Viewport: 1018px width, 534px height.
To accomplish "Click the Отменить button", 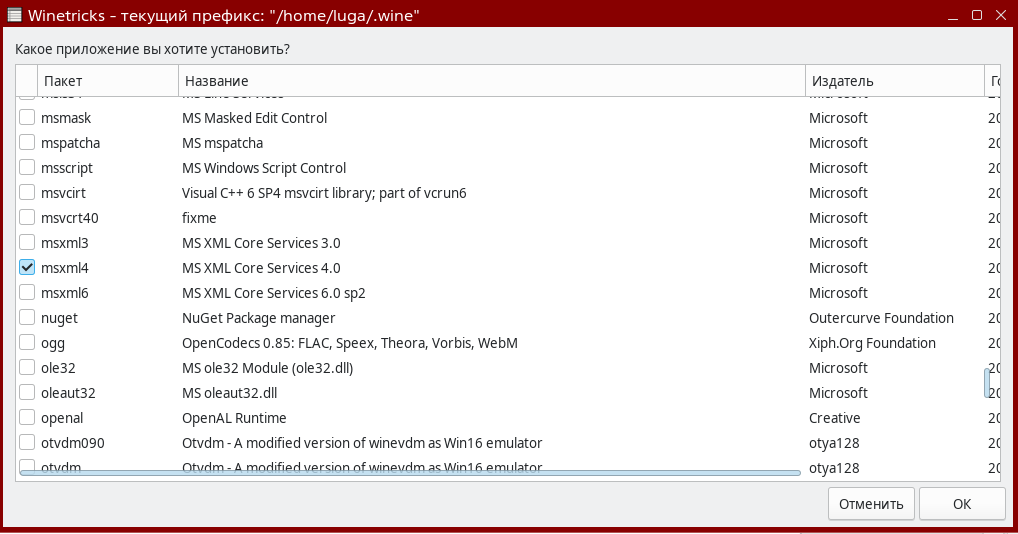I will pyautogui.click(x=871, y=504).
